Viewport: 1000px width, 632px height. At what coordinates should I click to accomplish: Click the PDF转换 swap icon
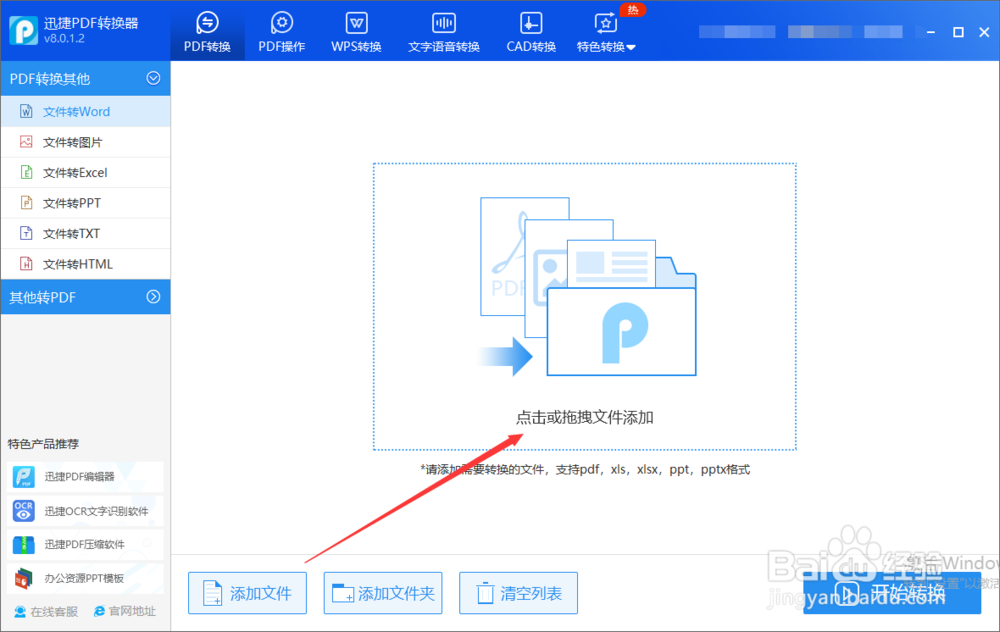point(207,23)
